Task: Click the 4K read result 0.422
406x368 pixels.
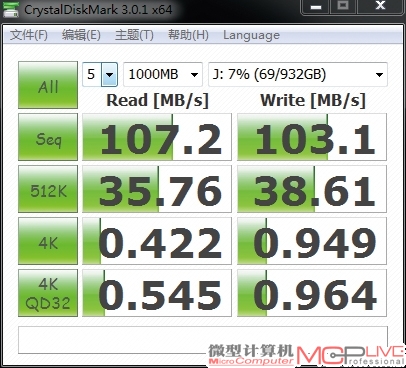Action: [x=157, y=241]
